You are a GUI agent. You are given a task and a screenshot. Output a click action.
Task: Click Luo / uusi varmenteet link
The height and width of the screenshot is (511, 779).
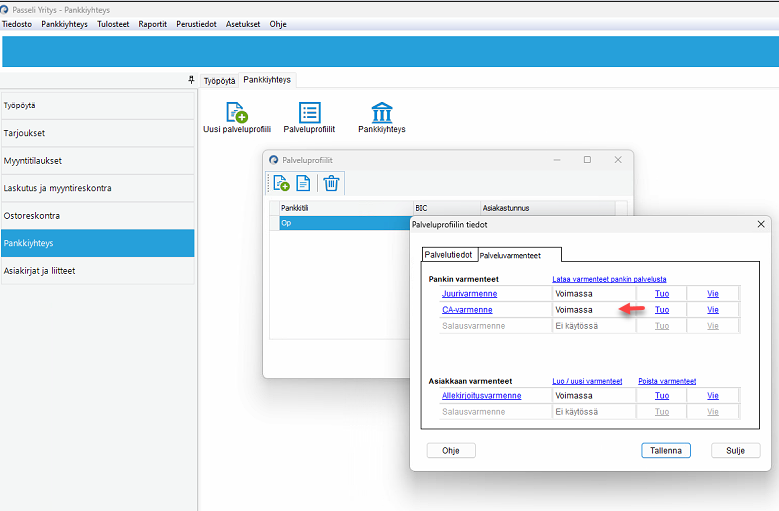click(x=587, y=381)
